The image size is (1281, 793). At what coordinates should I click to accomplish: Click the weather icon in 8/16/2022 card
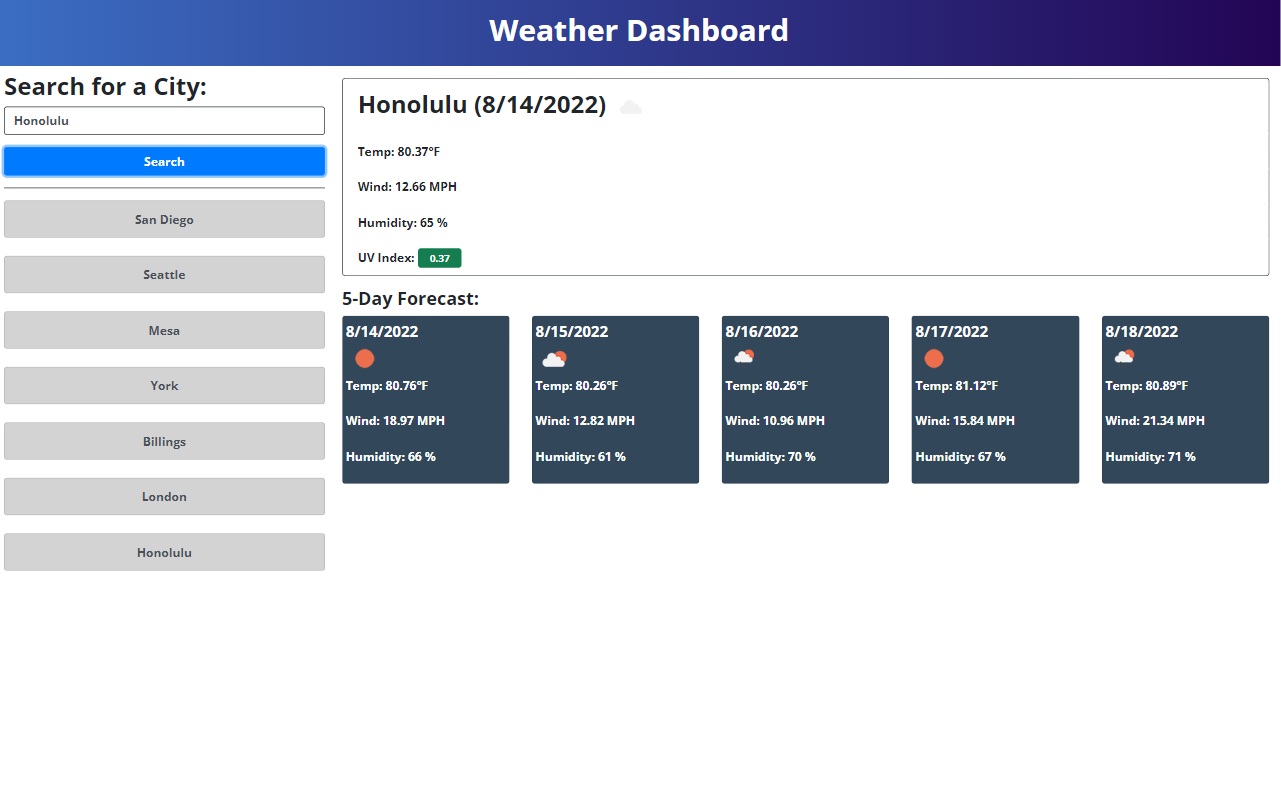[744, 357]
